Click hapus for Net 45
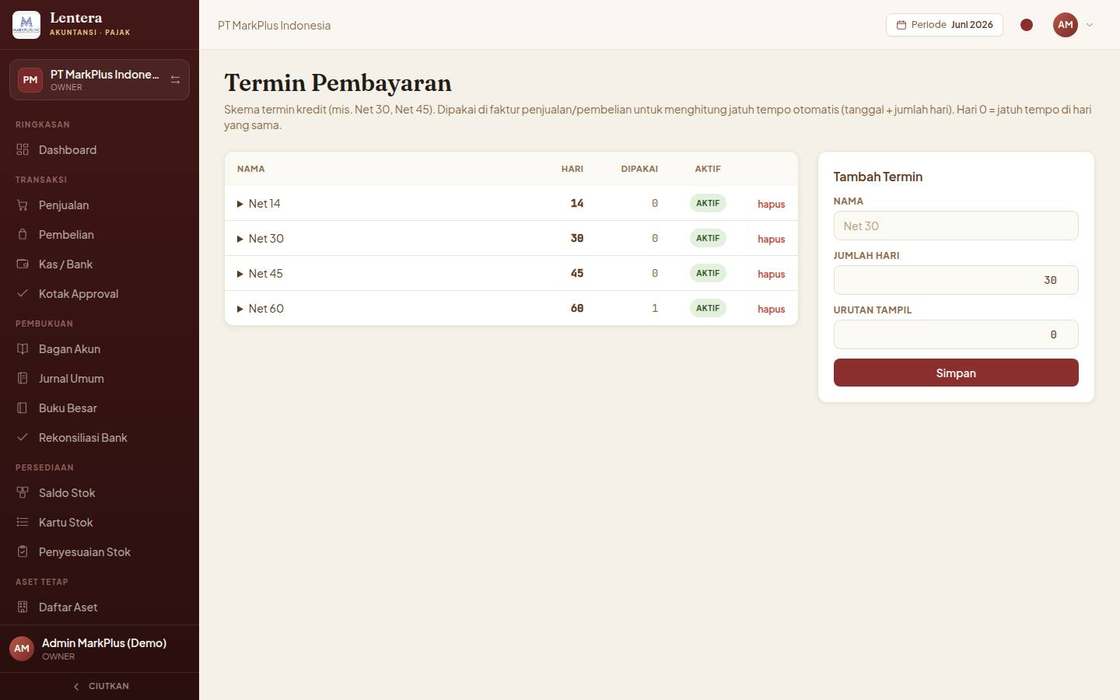The image size is (1120, 700). point(771,274)
